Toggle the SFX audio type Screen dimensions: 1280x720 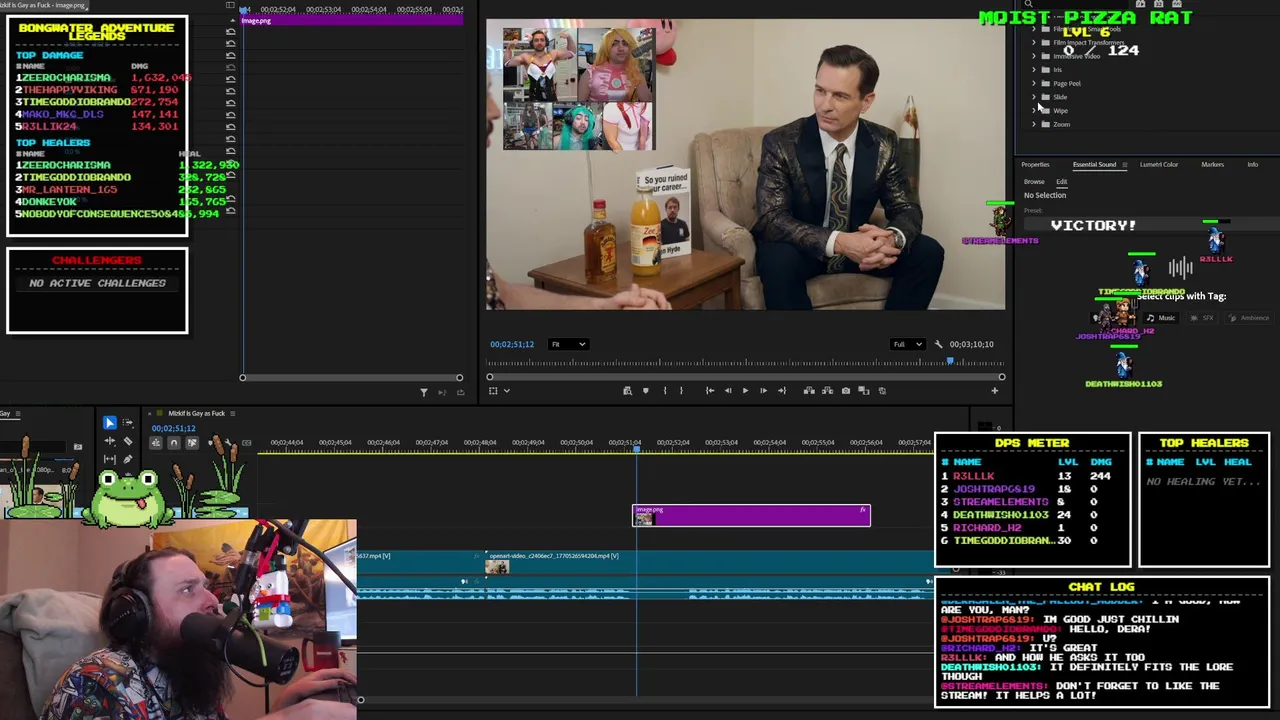click(x=1204, y=318)
